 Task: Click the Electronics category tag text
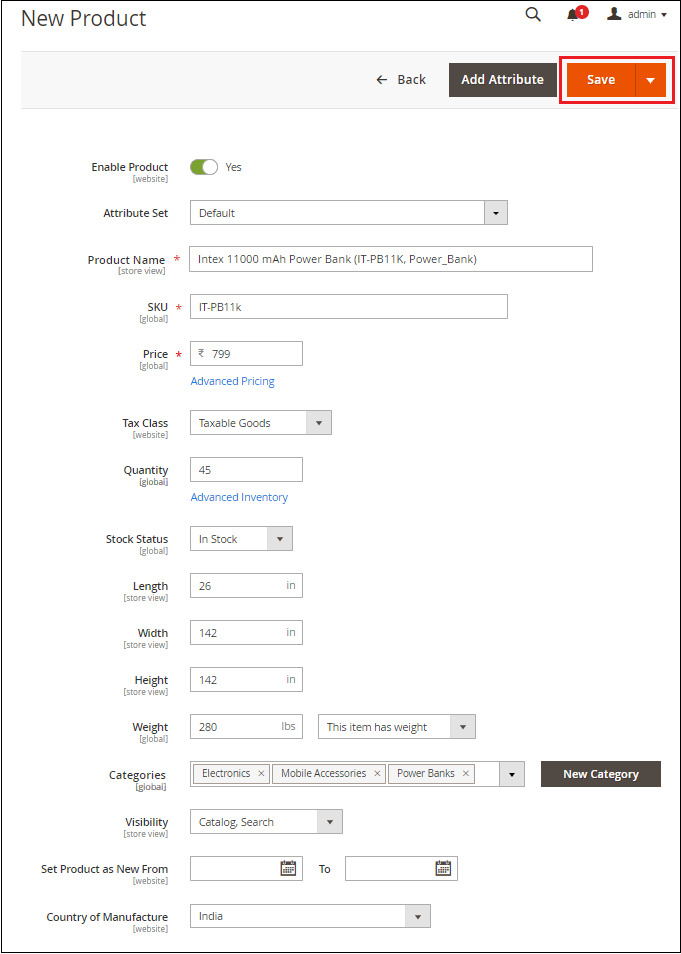tap(226, 773)
